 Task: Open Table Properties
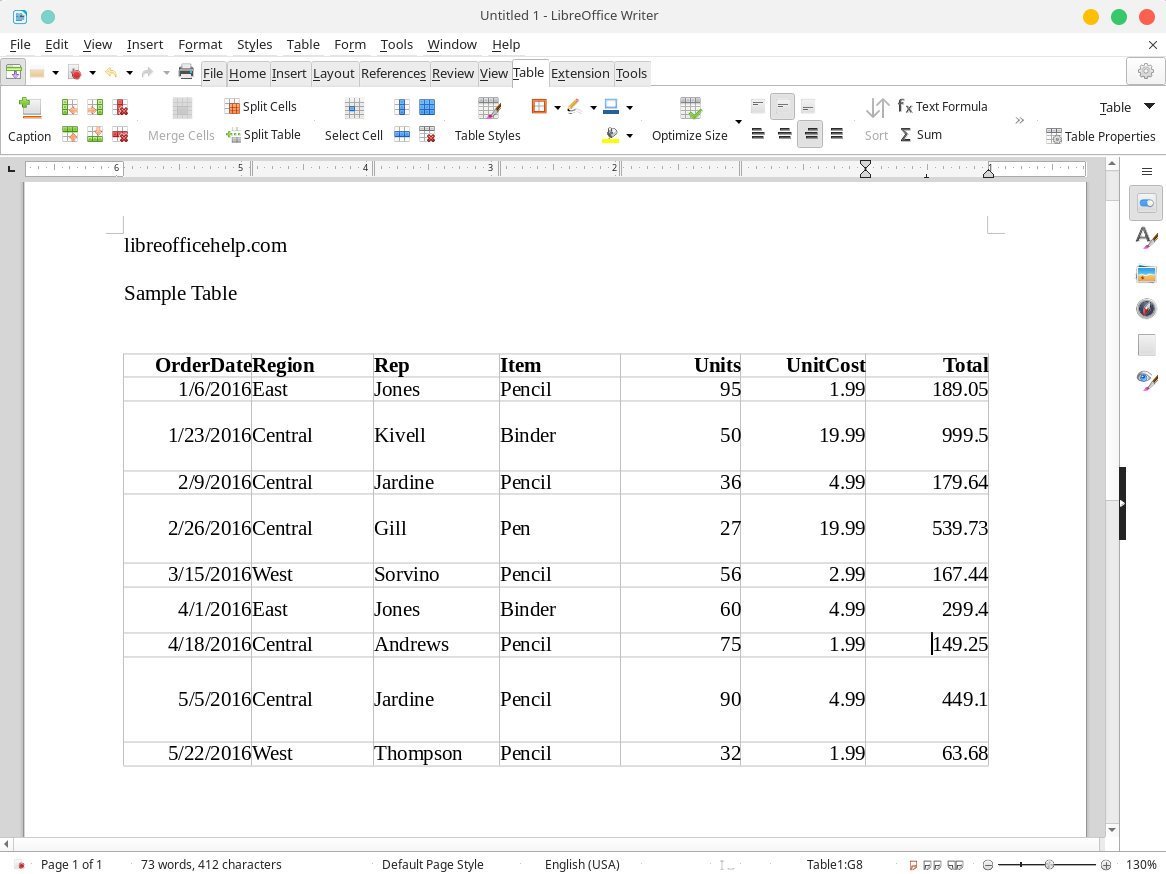(1101, 136)
